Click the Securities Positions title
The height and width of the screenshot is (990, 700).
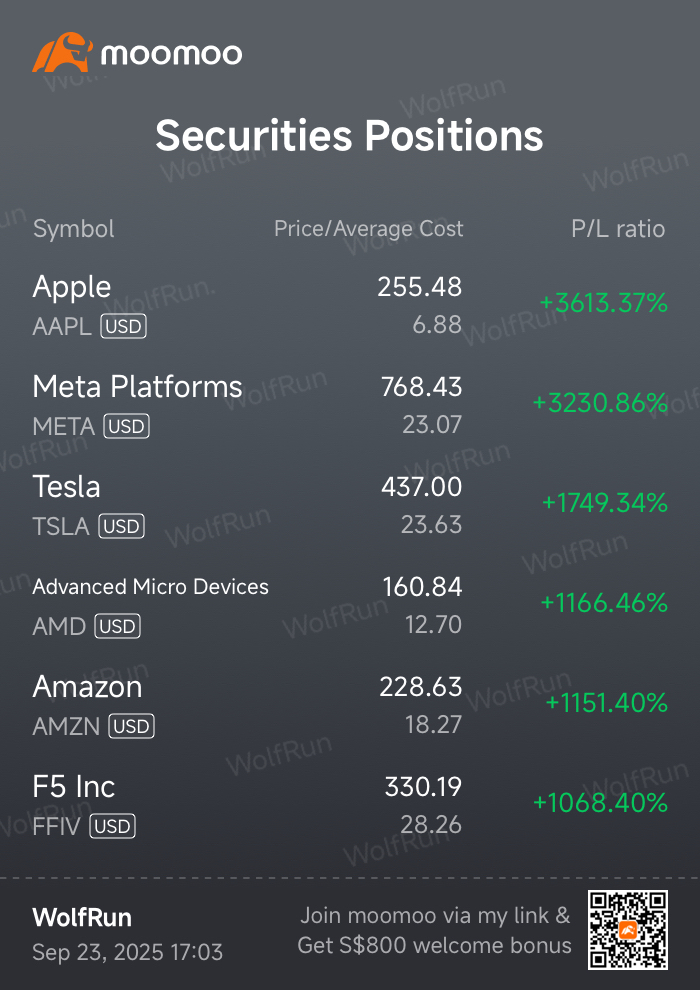click(350, 135)
